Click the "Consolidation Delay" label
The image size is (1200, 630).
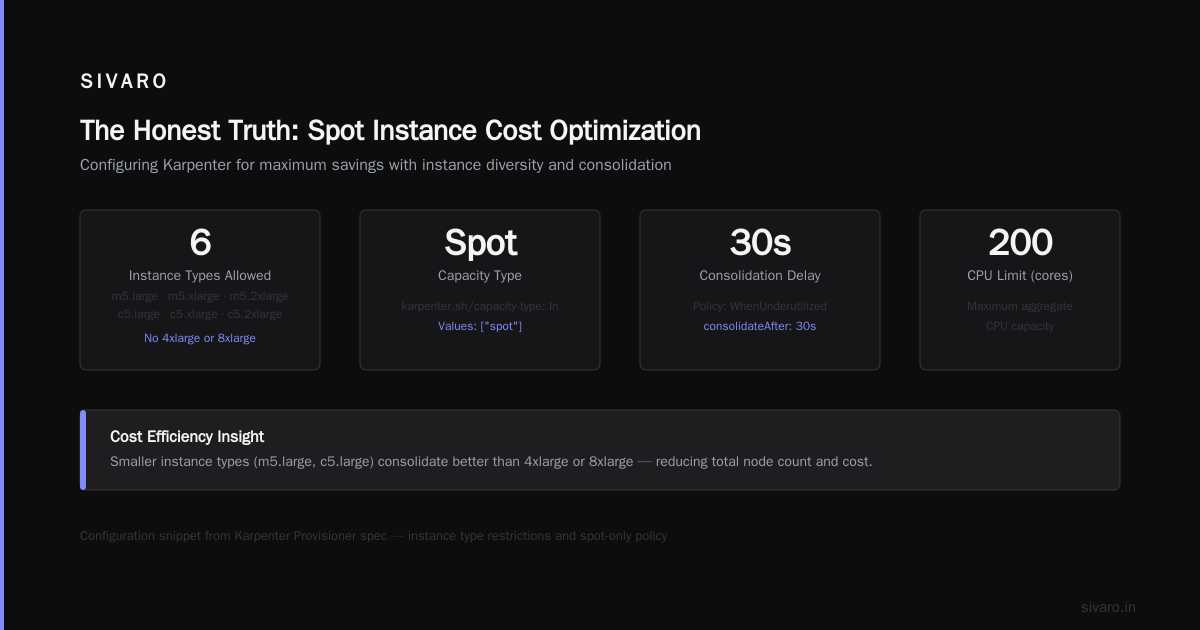point(760,275)
